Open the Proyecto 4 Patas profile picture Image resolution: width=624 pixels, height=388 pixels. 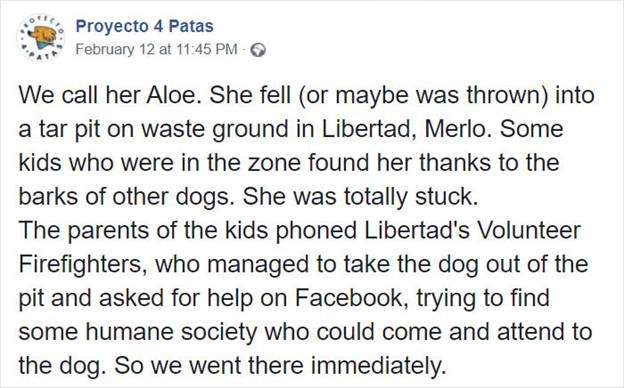coord(41,37)
